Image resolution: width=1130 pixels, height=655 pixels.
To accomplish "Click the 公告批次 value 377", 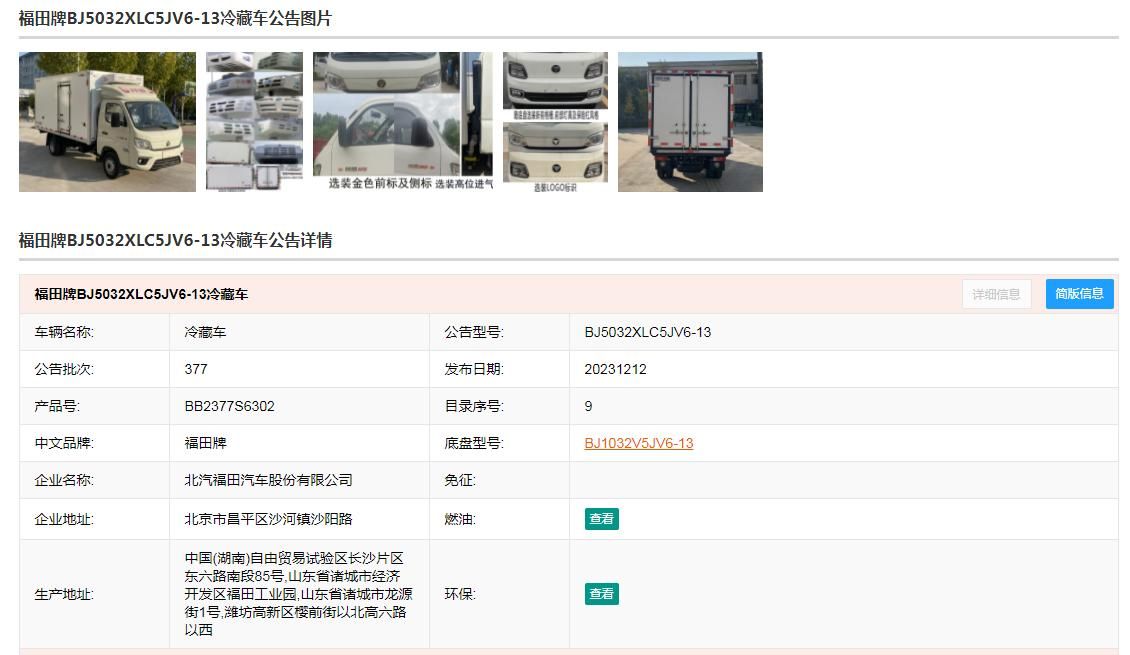I will (196, 369).
